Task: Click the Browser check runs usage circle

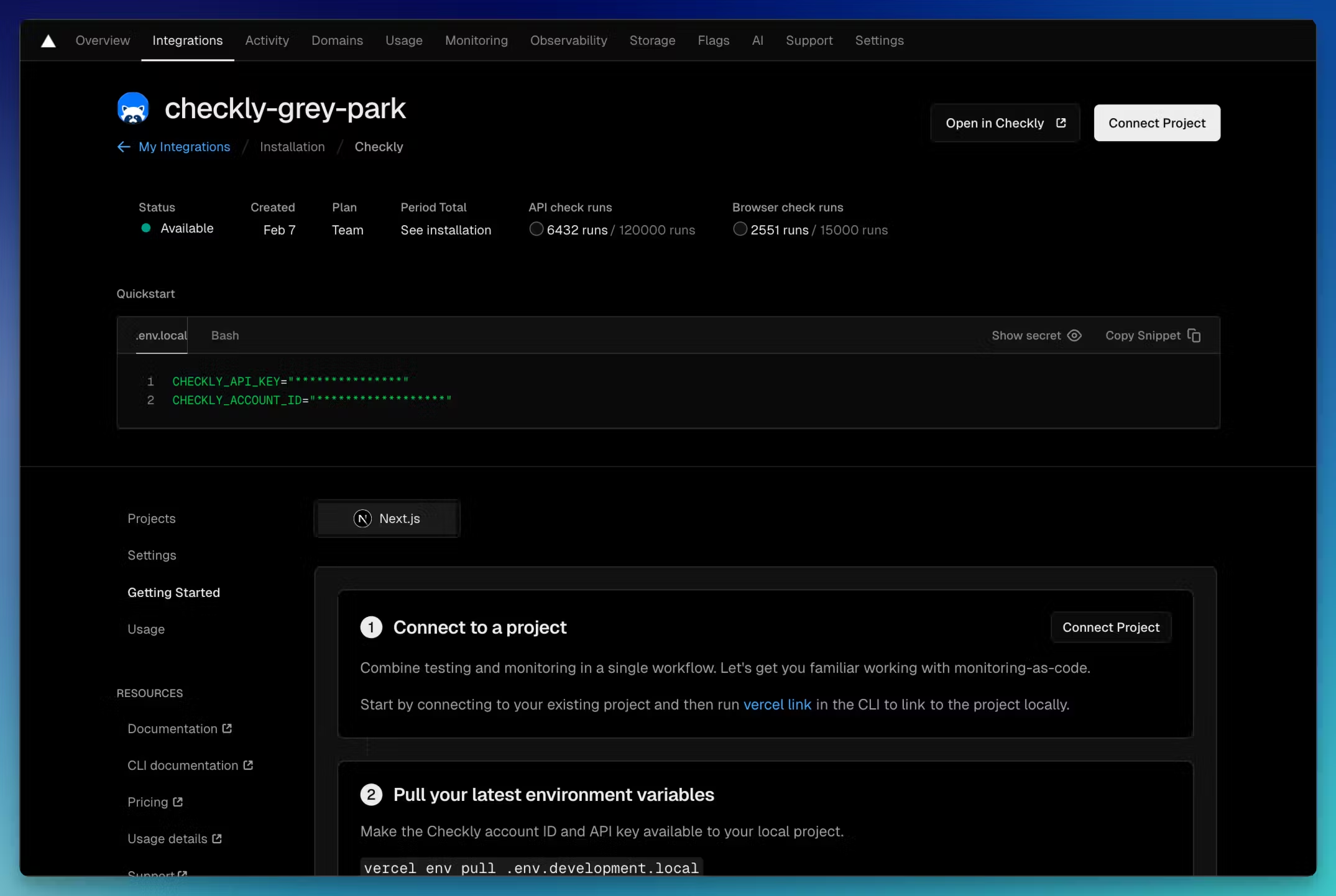Action: [x=740, y=229]
